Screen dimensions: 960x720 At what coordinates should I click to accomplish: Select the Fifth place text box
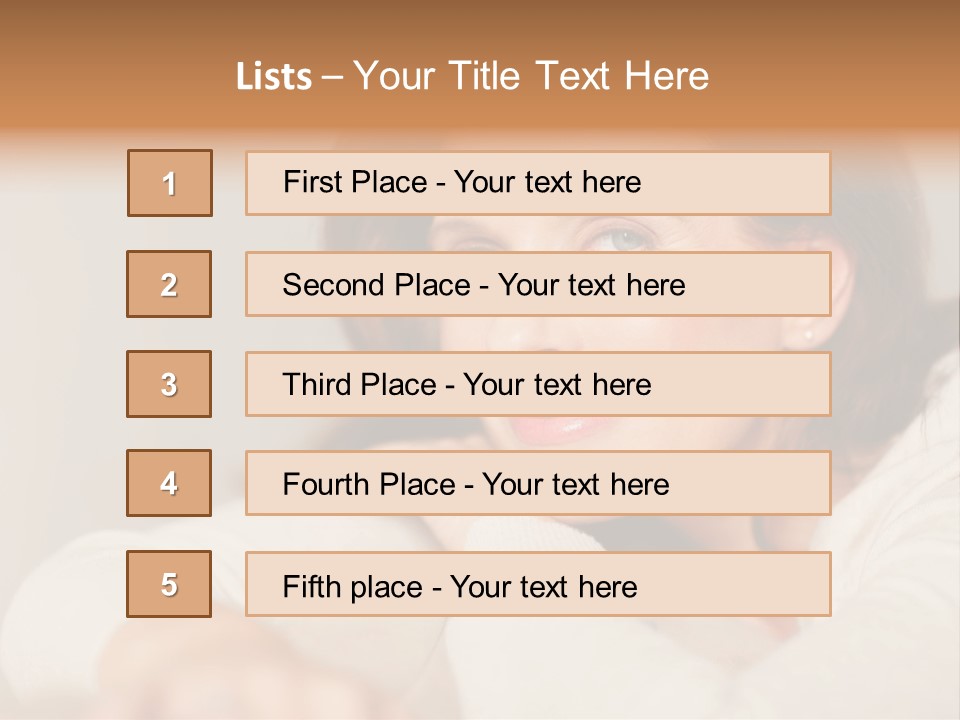coord(538,584)
